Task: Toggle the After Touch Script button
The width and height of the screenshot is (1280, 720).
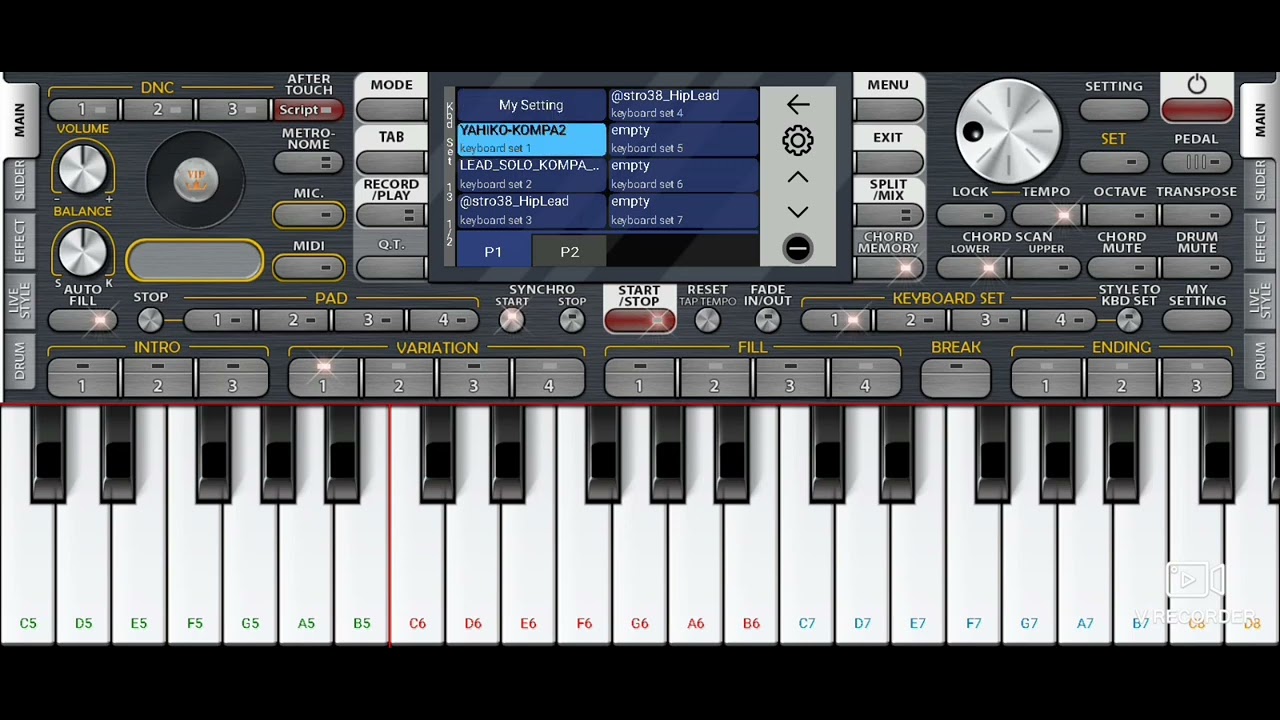Action: (308, 110)
